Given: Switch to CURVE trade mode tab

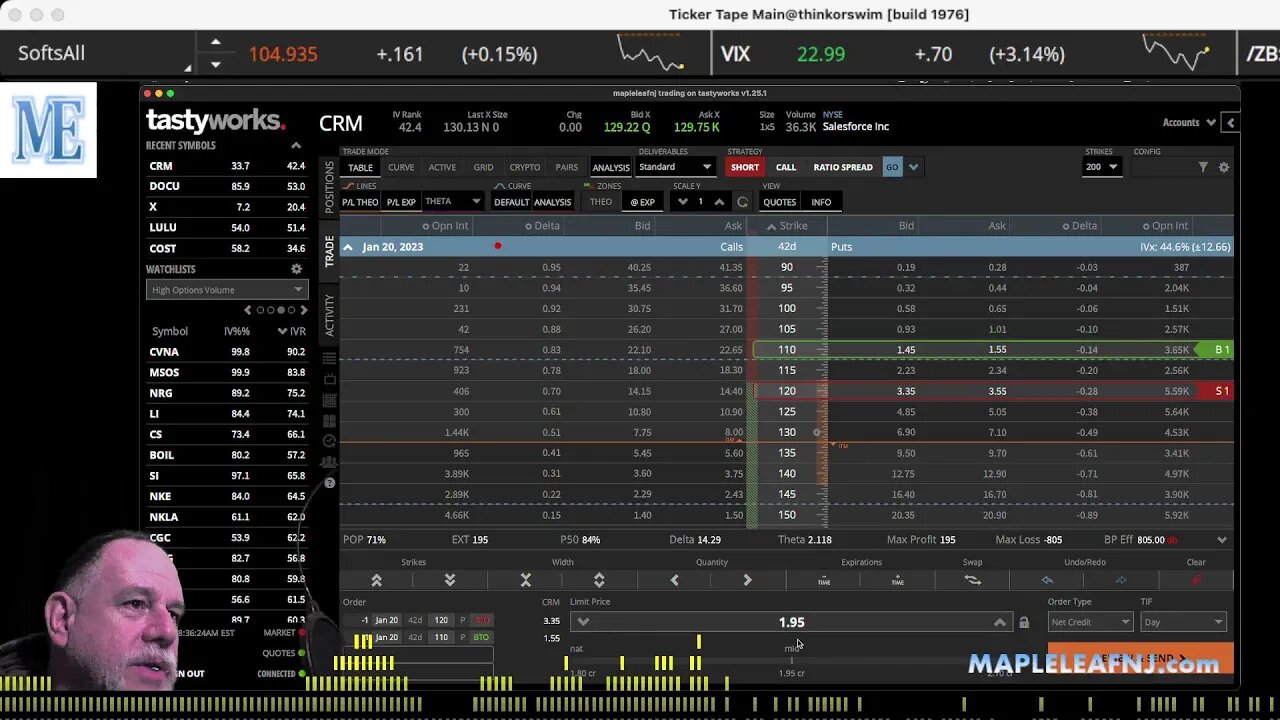Looking at the screenshot, I should click(401, 167).
